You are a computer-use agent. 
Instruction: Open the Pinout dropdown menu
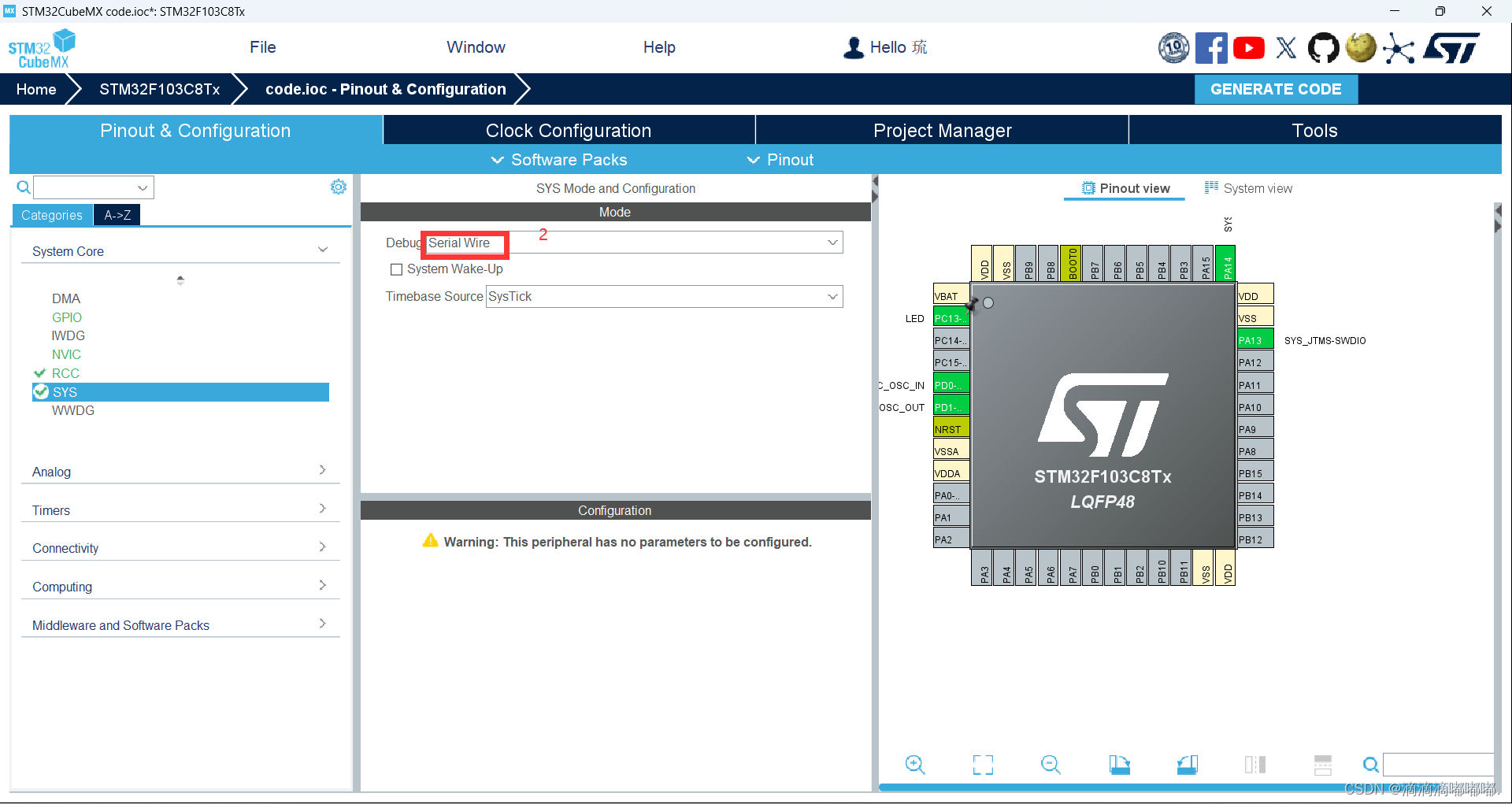click(780, 160)
